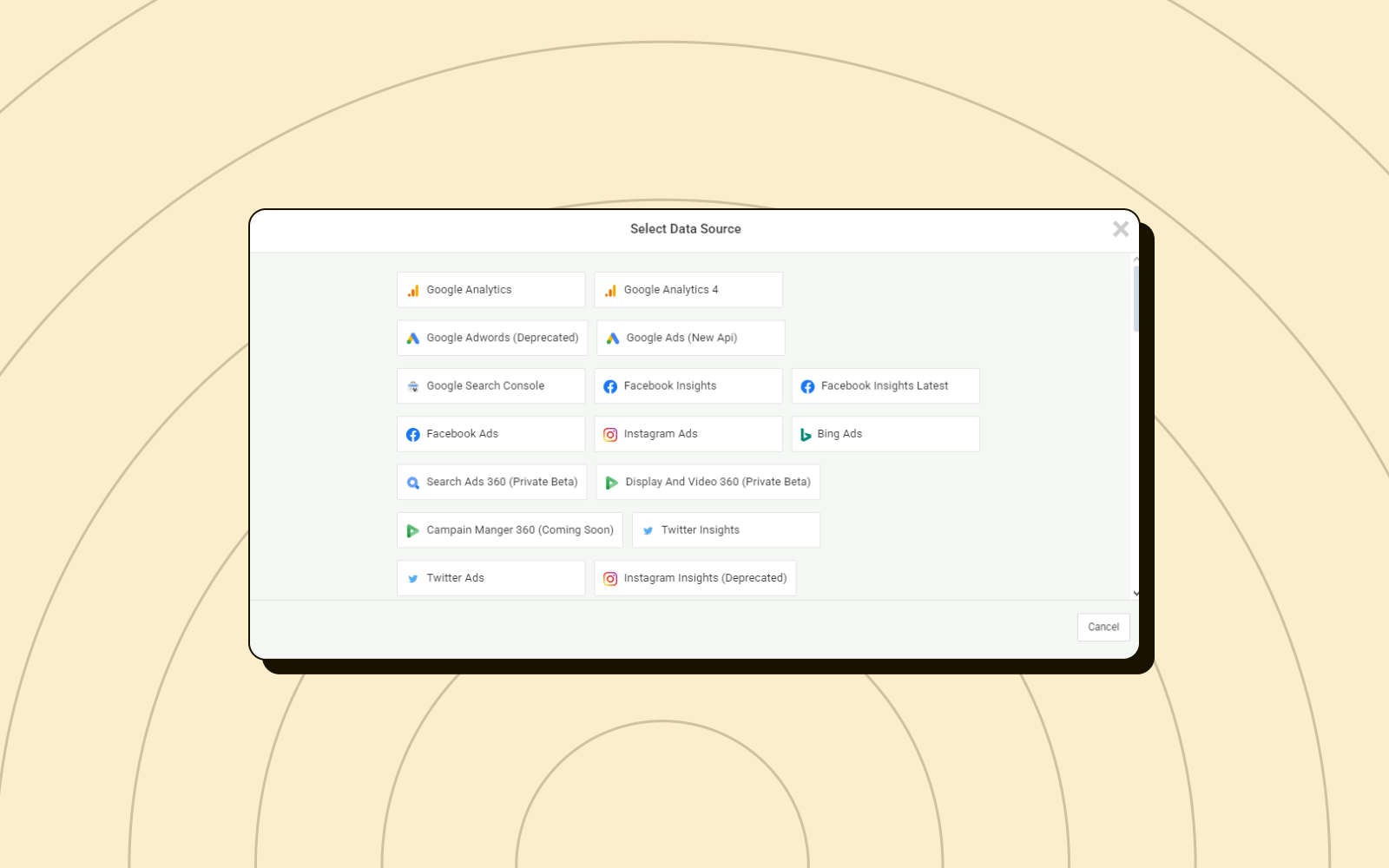Select Campain Manger 360 (Coming Soon)
This screenshot has width=1389, height=868.
click(510, 529)
